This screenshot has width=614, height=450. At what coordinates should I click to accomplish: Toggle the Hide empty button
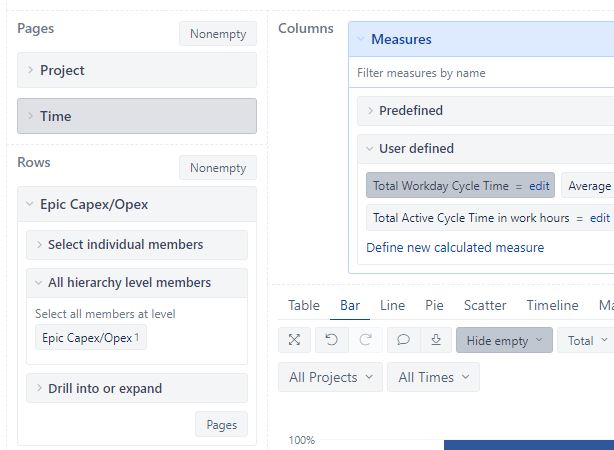pyautogui.click(x=504, y=340)
